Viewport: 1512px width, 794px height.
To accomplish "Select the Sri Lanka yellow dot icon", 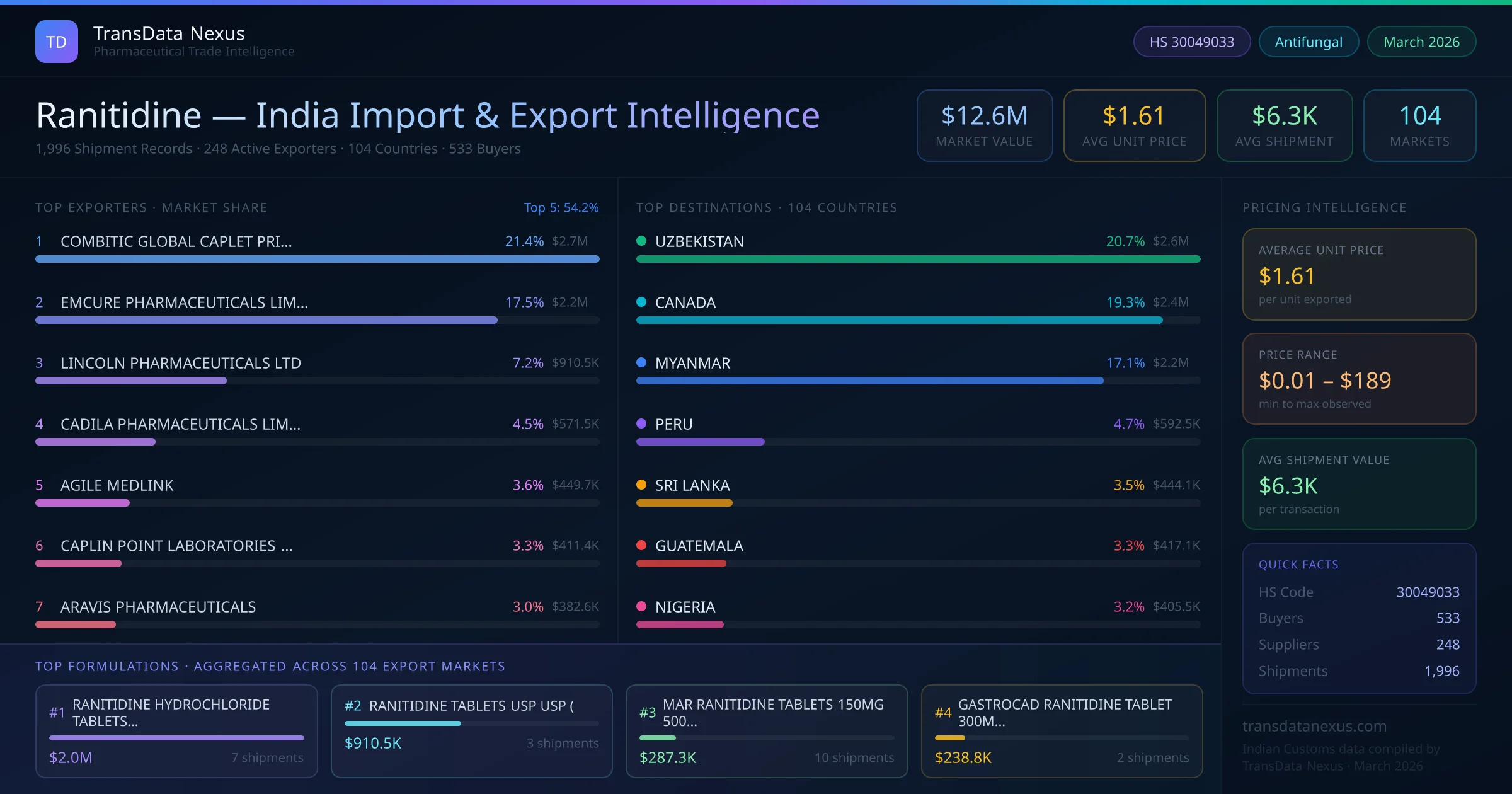I will click(641, 485).
